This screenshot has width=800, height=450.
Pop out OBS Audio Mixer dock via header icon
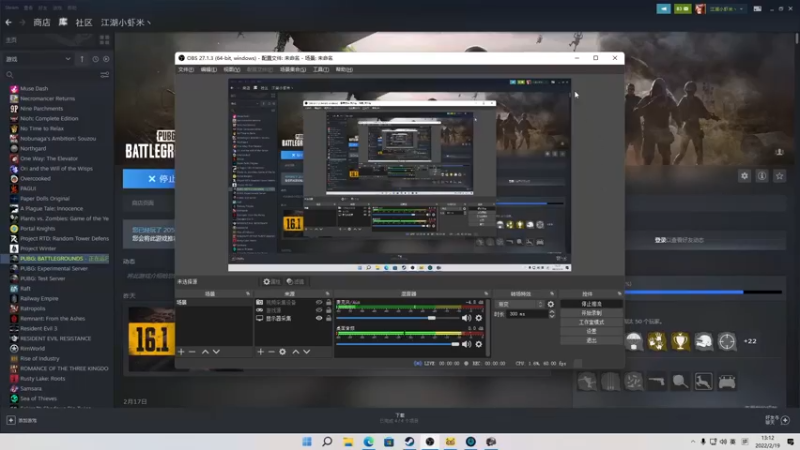[486, 294]
